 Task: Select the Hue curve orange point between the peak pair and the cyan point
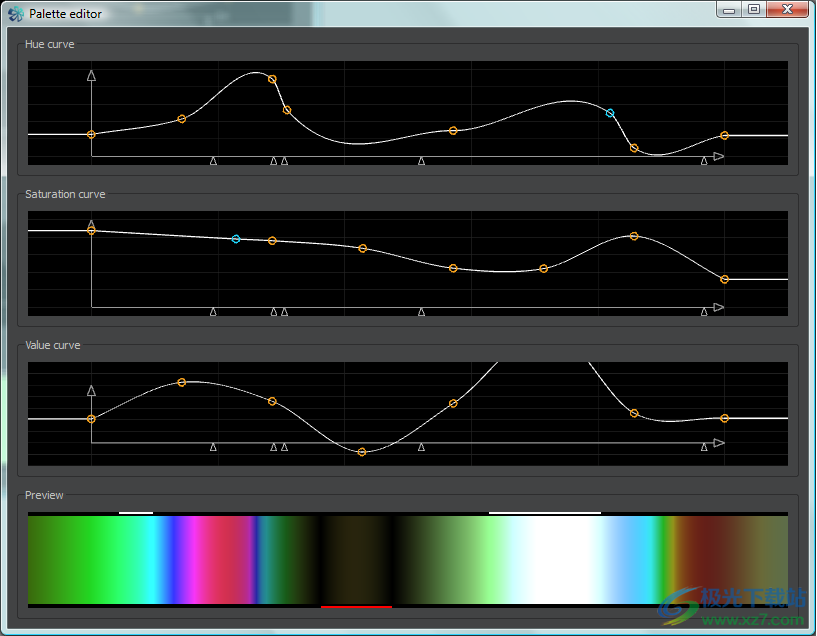pos(453,131)
